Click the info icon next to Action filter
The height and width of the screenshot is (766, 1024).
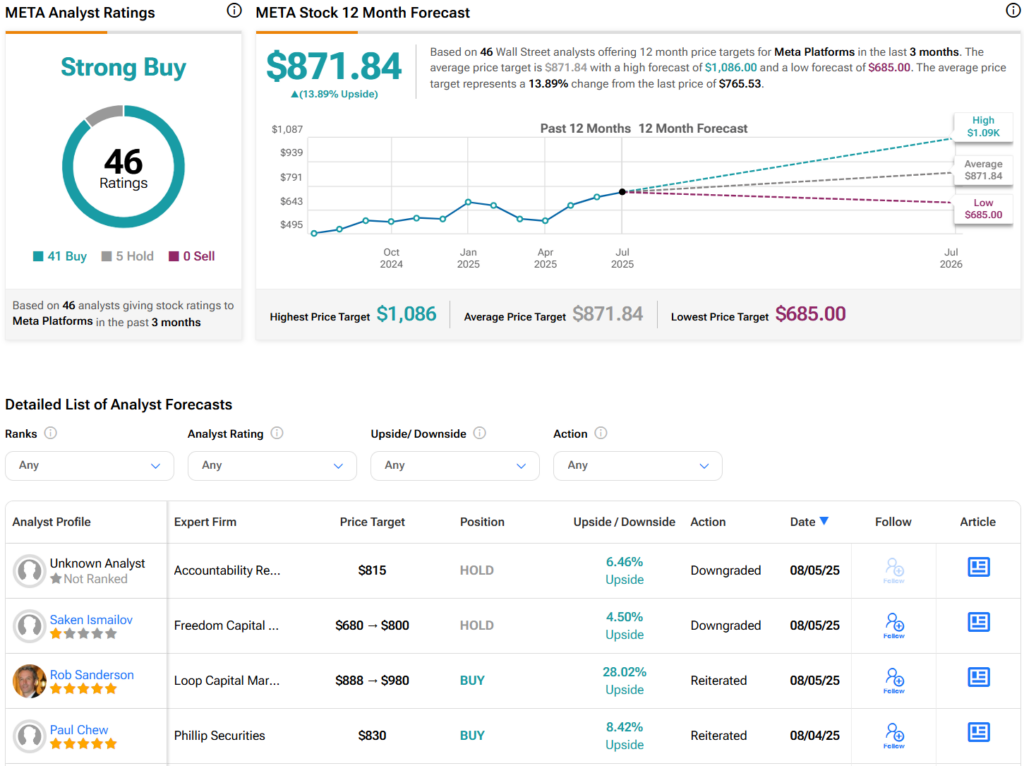601,433
